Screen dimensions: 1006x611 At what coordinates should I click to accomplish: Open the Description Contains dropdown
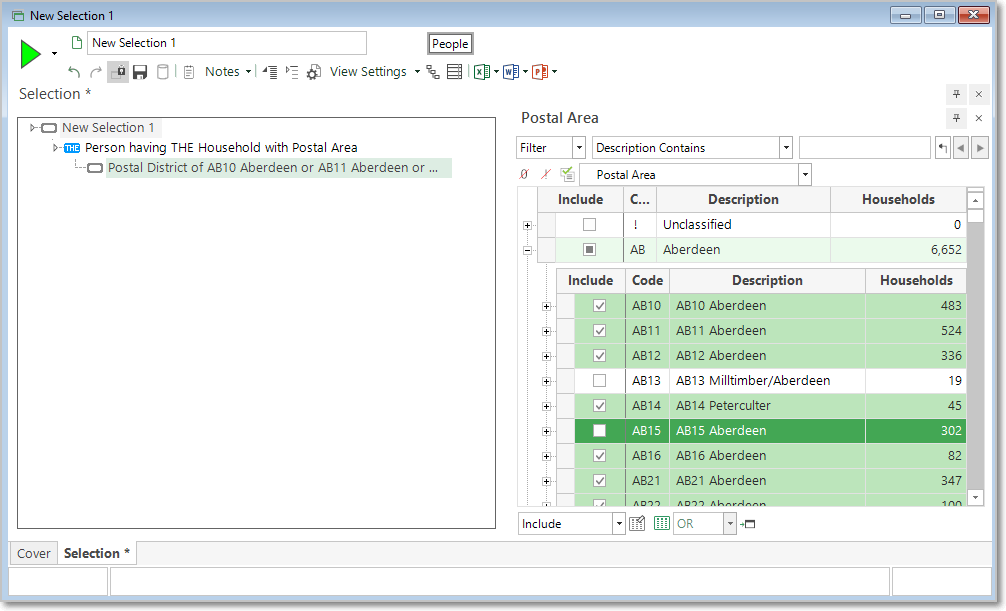pos(786,148)
